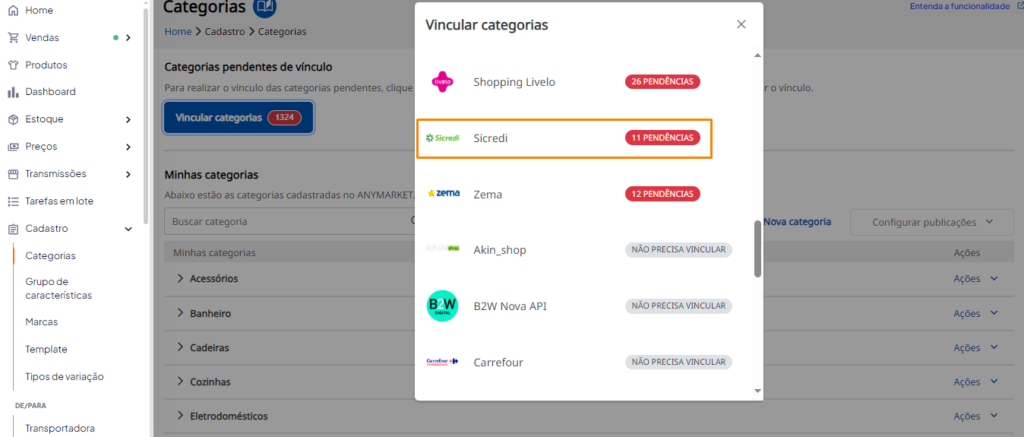Expand the Vendas sidebar menu

[x=128, y=38]
